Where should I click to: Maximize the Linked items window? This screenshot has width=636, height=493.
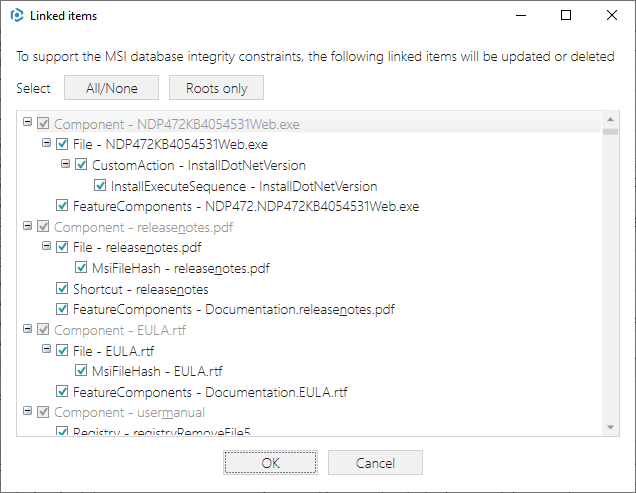pos(566,15)
